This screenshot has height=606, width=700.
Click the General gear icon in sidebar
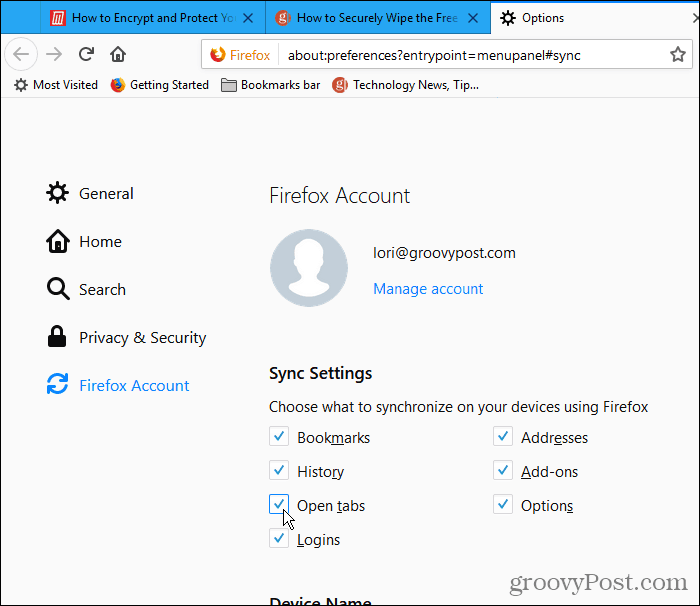point(58,193)
